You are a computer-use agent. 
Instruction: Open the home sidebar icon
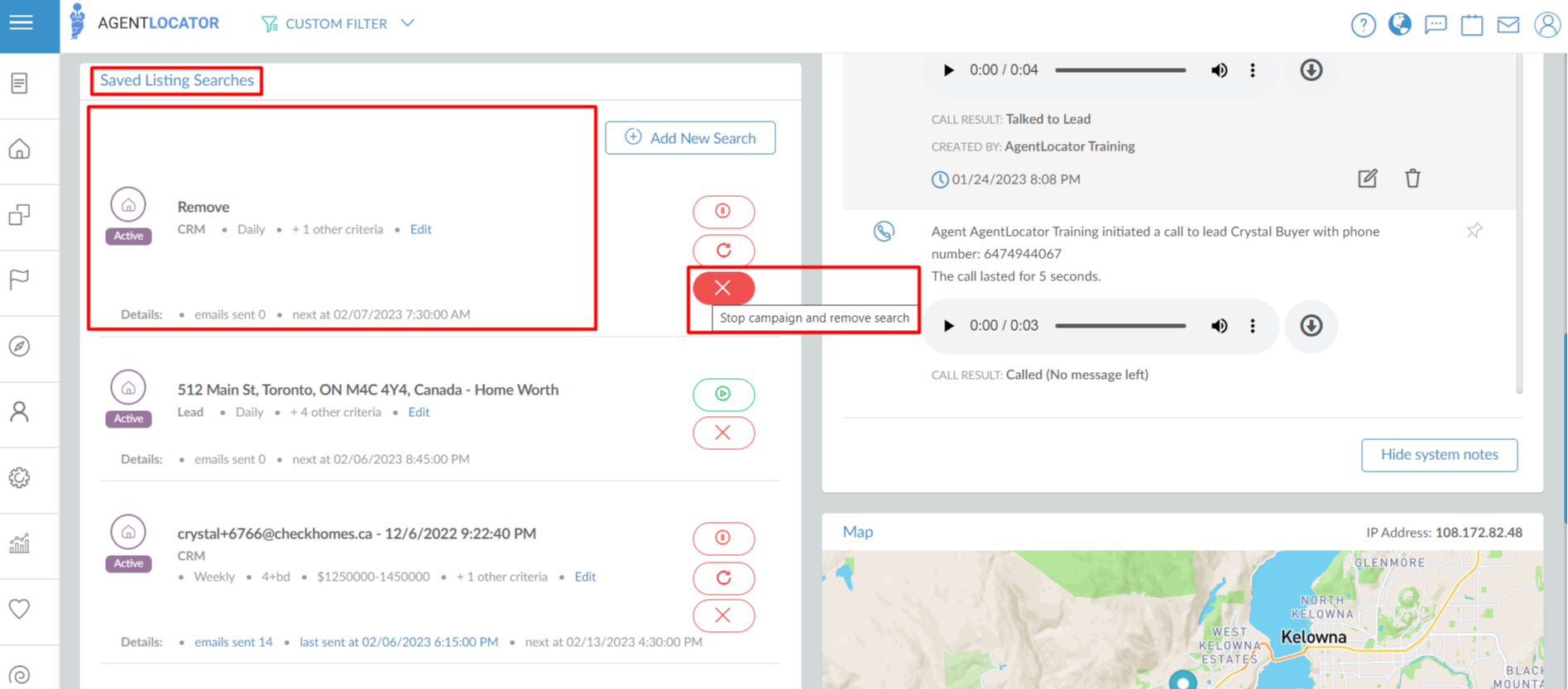click(20, 149)
